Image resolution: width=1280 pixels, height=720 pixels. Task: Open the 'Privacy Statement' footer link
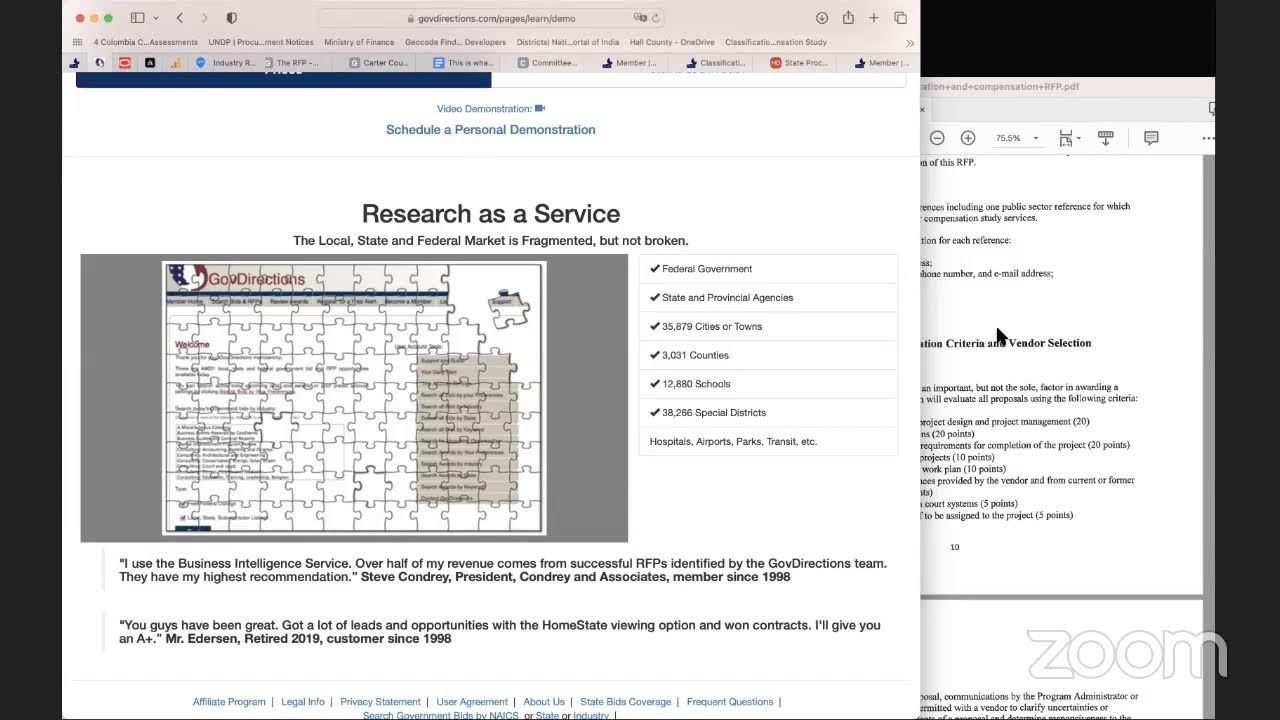(380, 702)
